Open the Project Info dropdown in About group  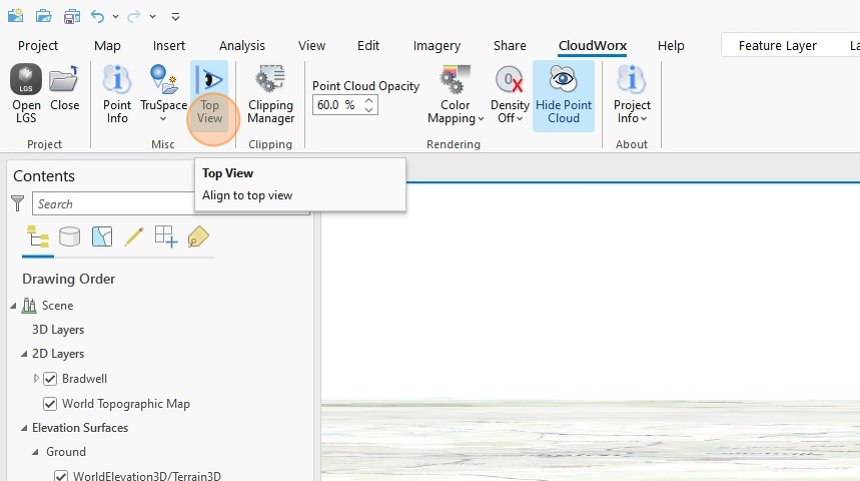(631, 94)
